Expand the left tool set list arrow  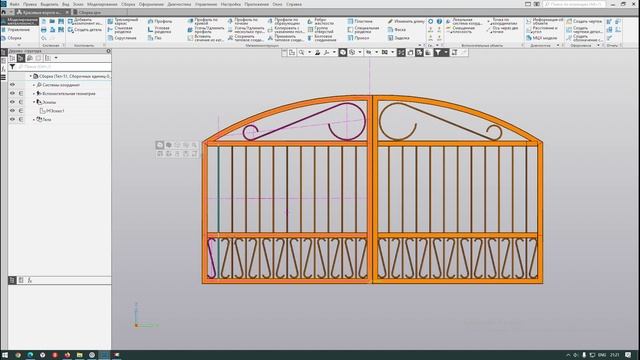[19, 45]
